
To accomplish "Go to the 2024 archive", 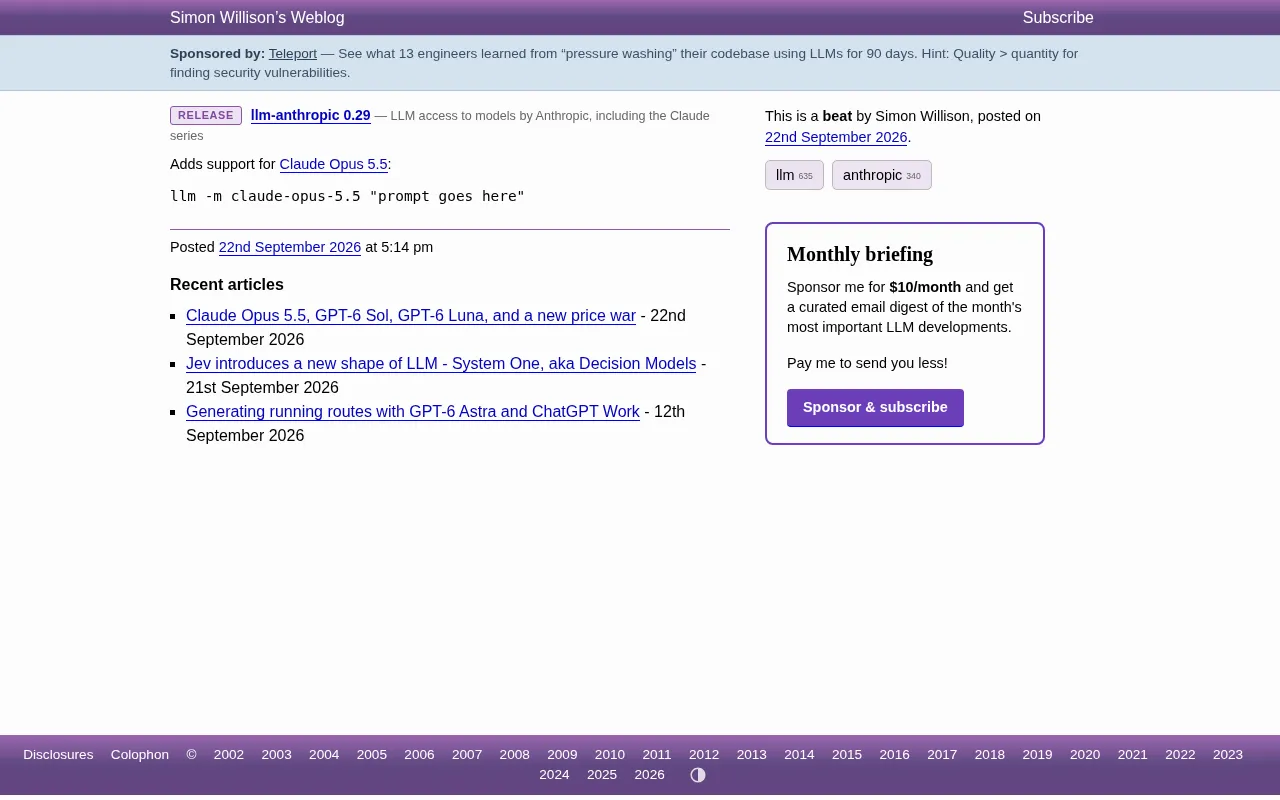I will coord(554,775).
